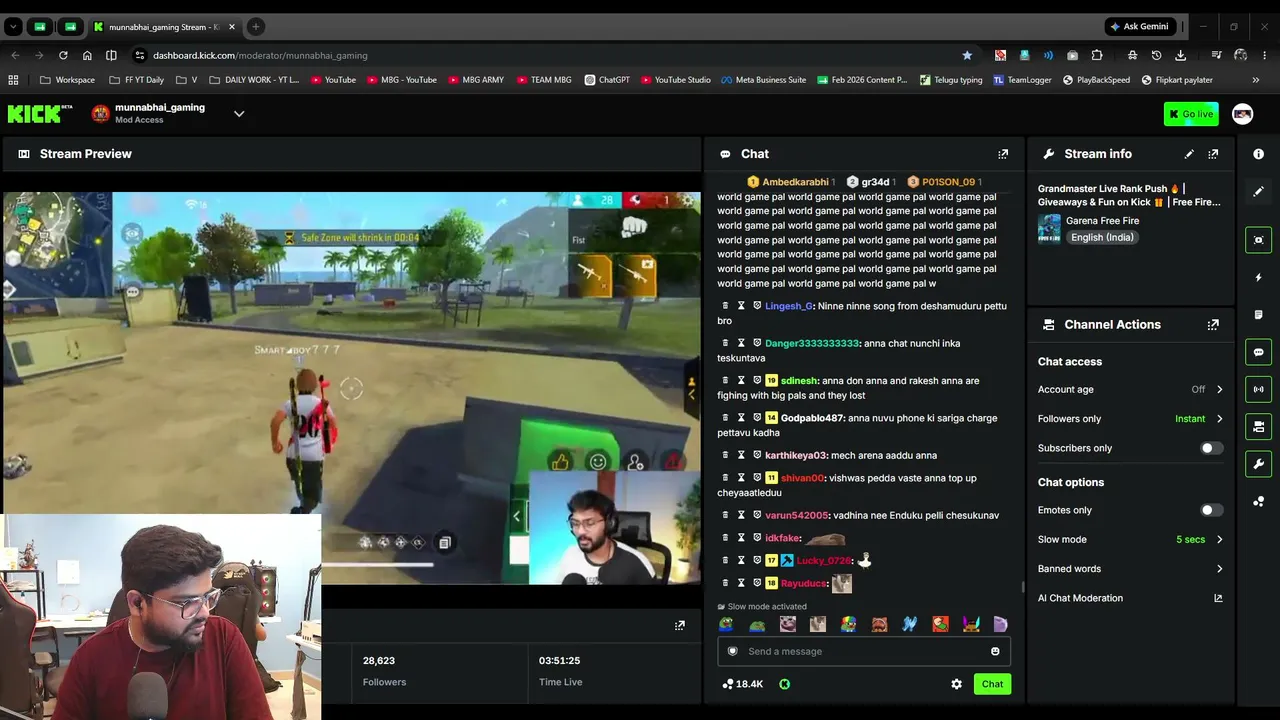The image size is (1280, 720).
Task: Pop out the Chat panel
Action: click(x=1003, y=154)
